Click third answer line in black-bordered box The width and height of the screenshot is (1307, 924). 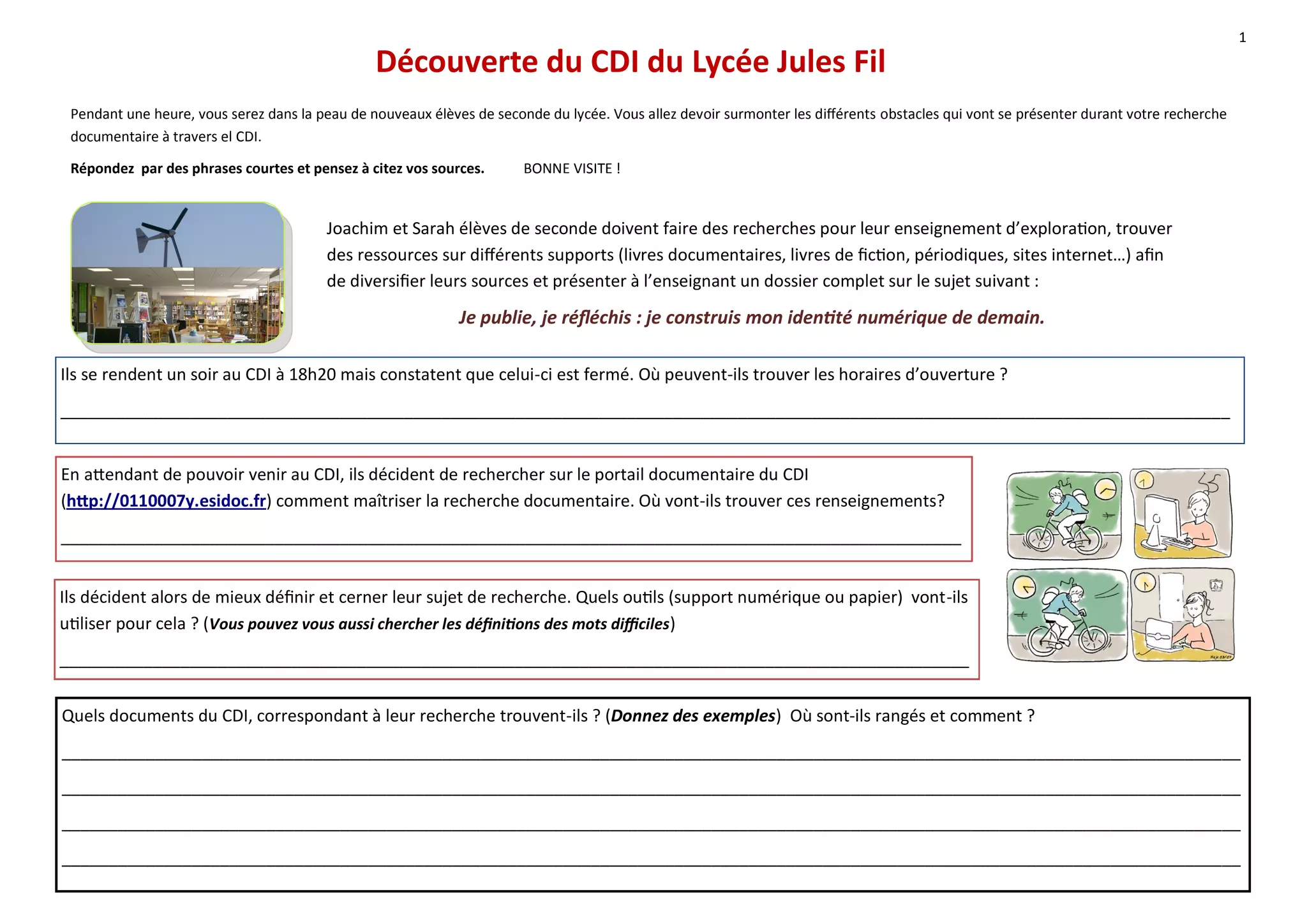tap(651, 828)
